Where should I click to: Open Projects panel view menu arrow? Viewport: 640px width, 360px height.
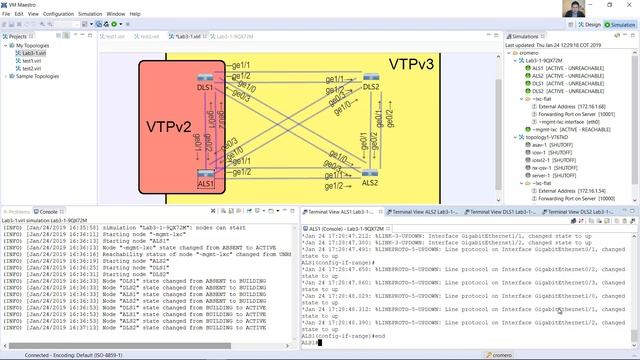(75, 36)
